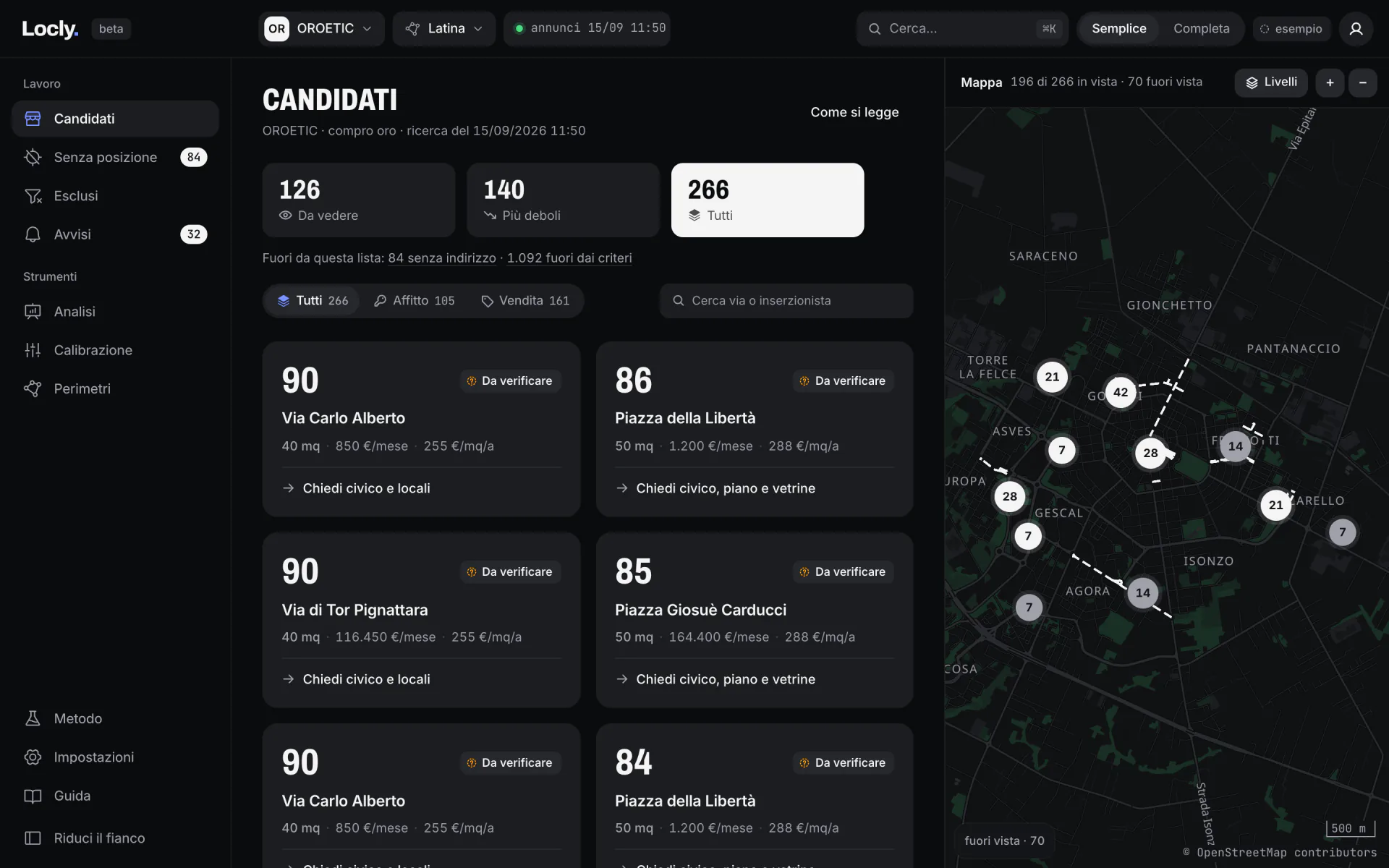
Task: Click the top search field Cerca...
Action: click(962, 29)
